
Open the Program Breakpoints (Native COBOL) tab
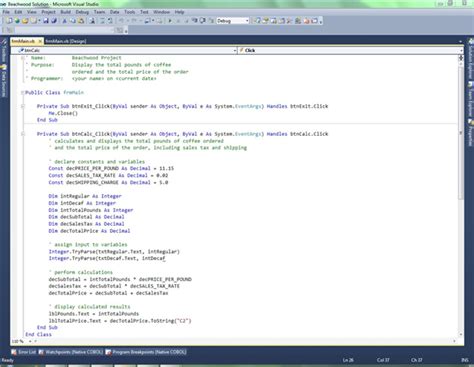[x=146, y=352]
